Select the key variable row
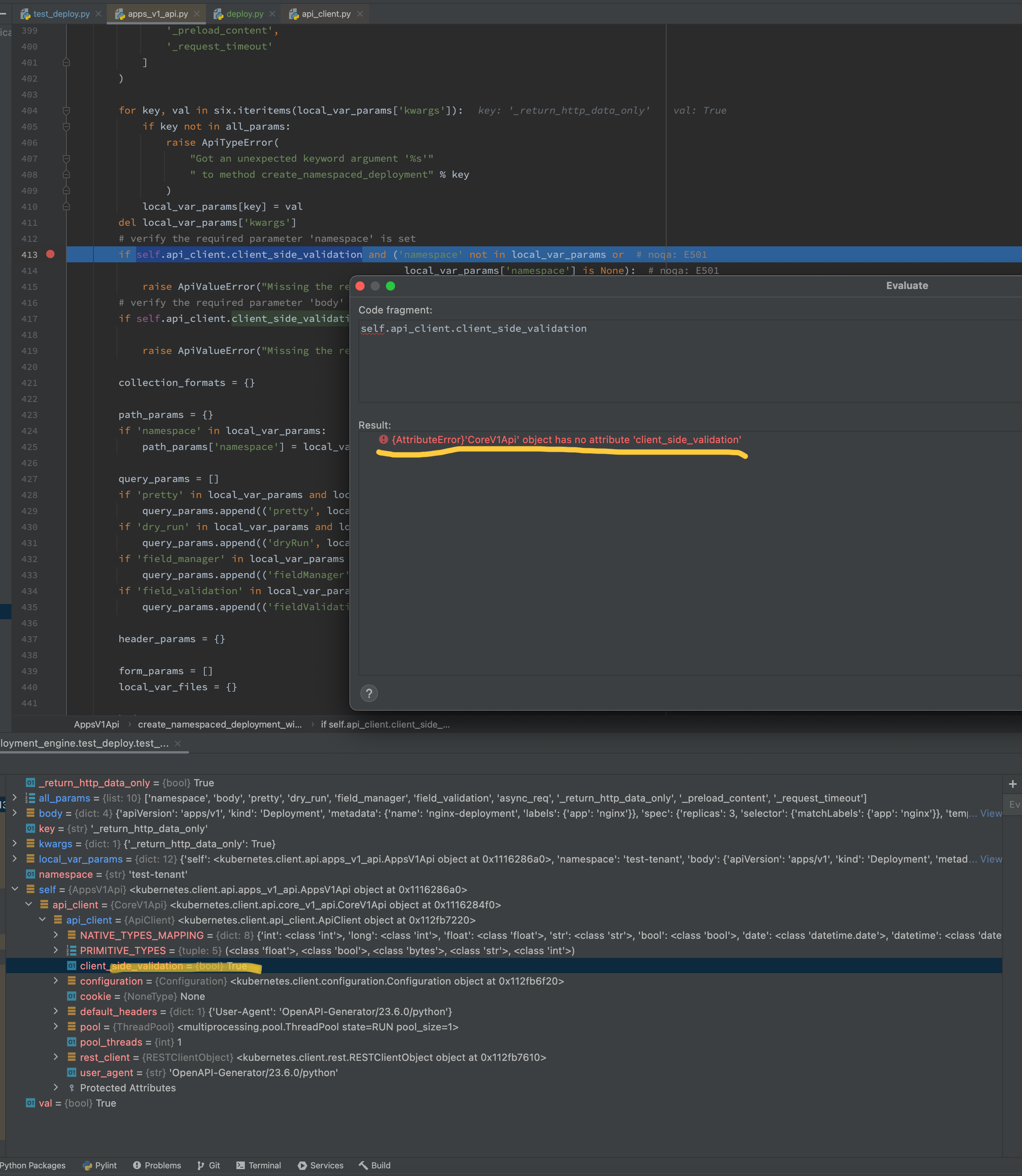This screenshot has height=1176, width=1022. click(x=504, y=828)
